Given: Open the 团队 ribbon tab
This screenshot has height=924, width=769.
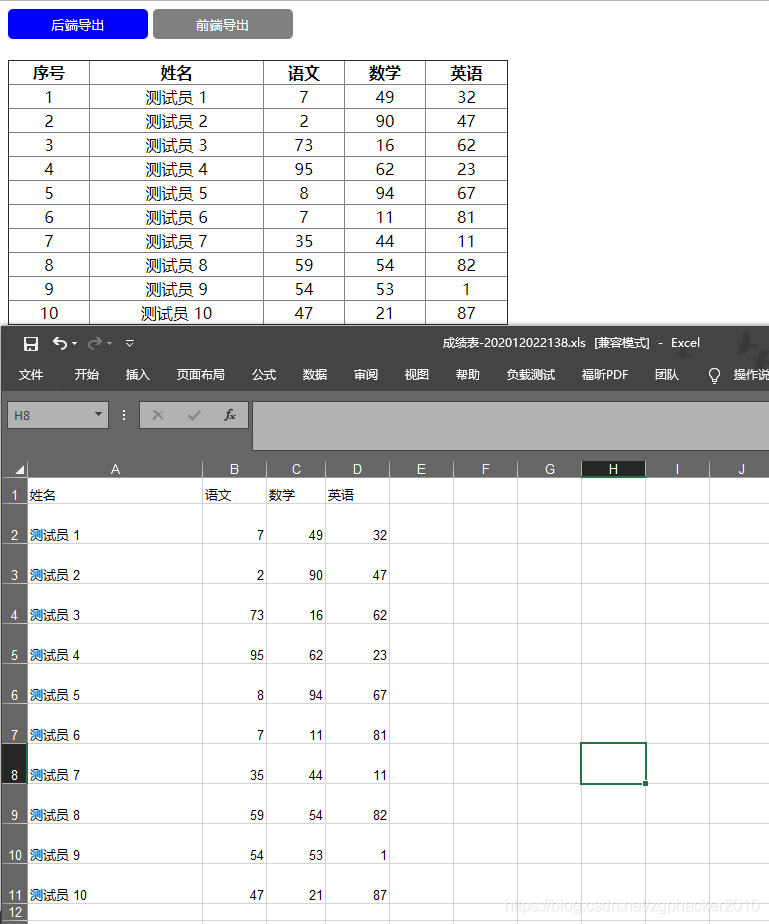Looking at the screenshot, I should pos(666,375).
